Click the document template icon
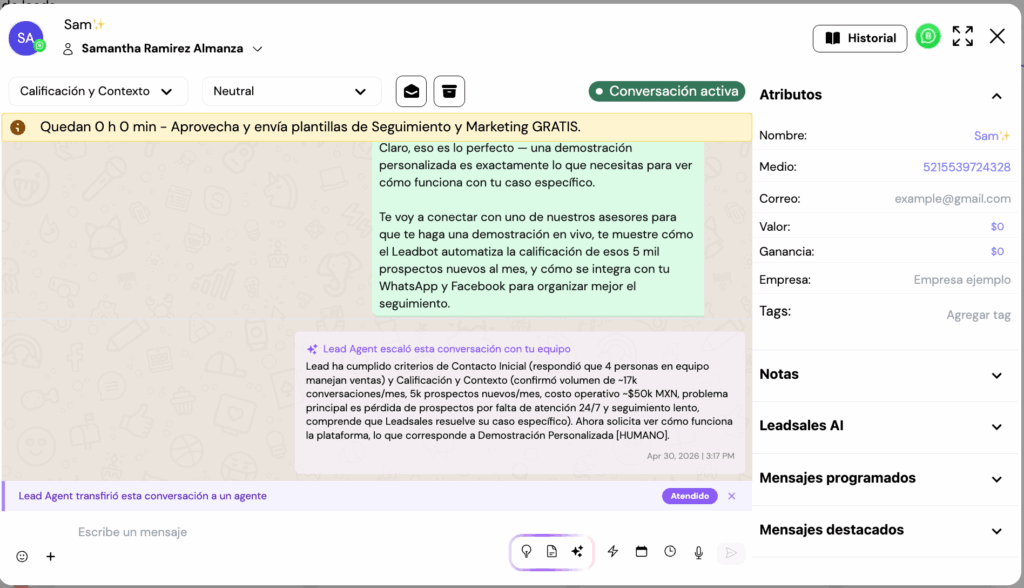This screenshot has height=588, width=1024. [552, 551]
